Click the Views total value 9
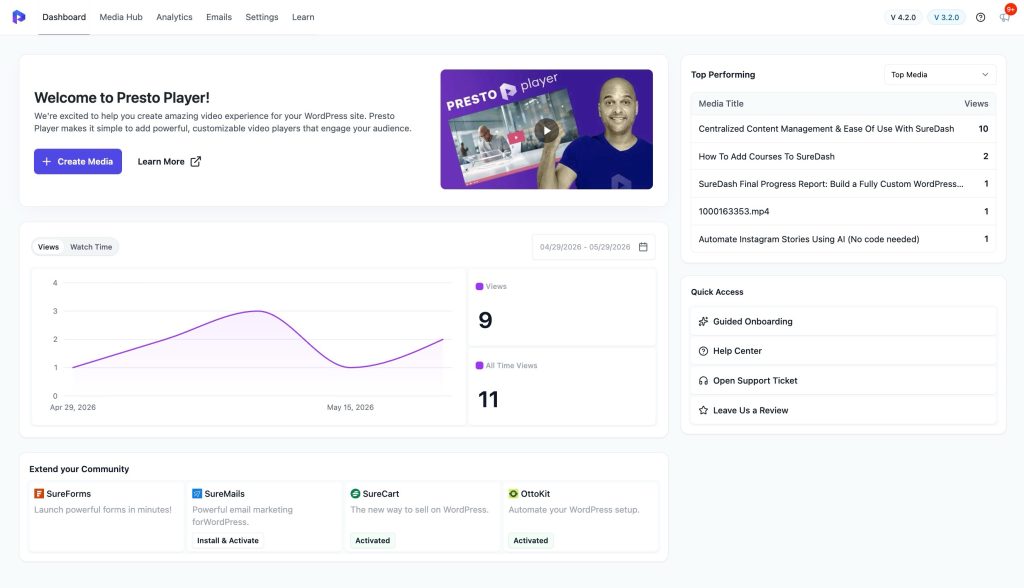This screenshot has height=588, width=1024. click(485, 320)
